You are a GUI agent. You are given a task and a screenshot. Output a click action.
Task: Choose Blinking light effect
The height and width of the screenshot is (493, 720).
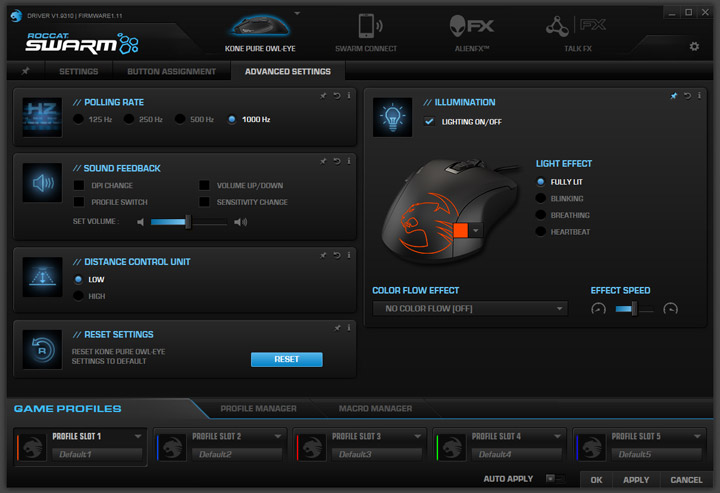541,198
